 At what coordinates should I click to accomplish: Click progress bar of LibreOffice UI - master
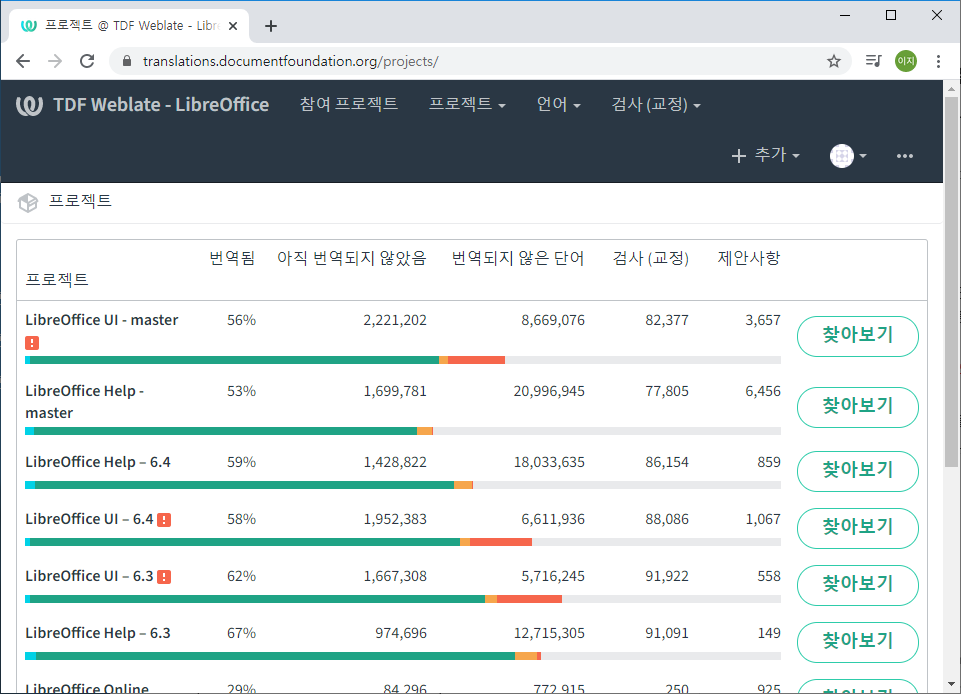click(403, 360)
